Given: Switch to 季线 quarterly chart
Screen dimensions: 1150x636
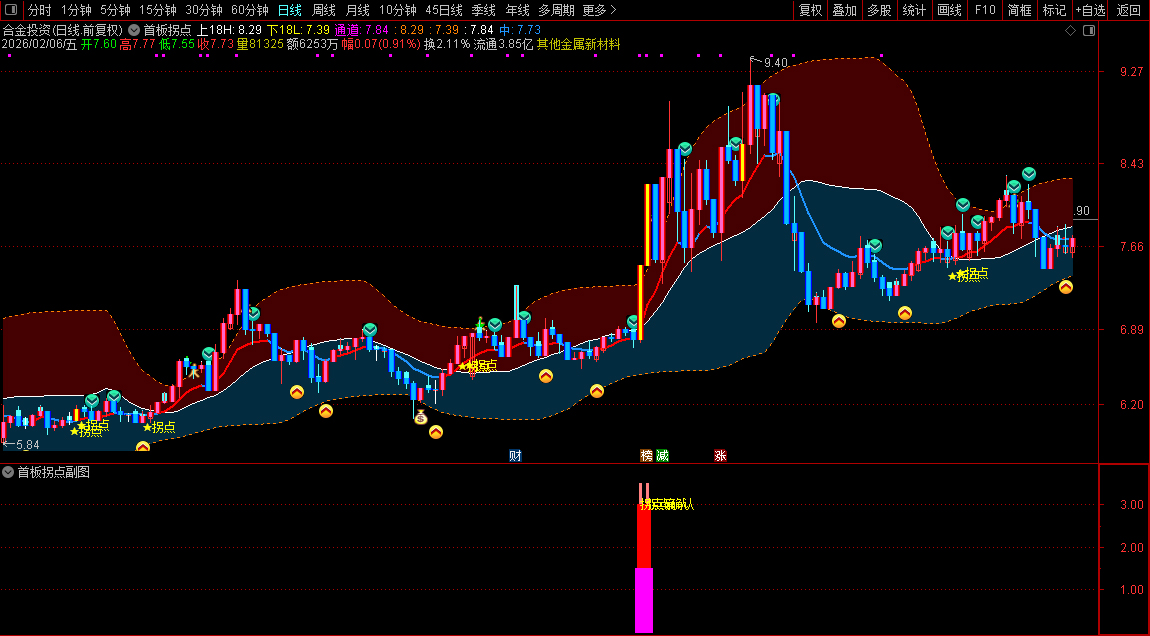Looking at the screenshot, I should pyautogui.click(x=483, y=10).
